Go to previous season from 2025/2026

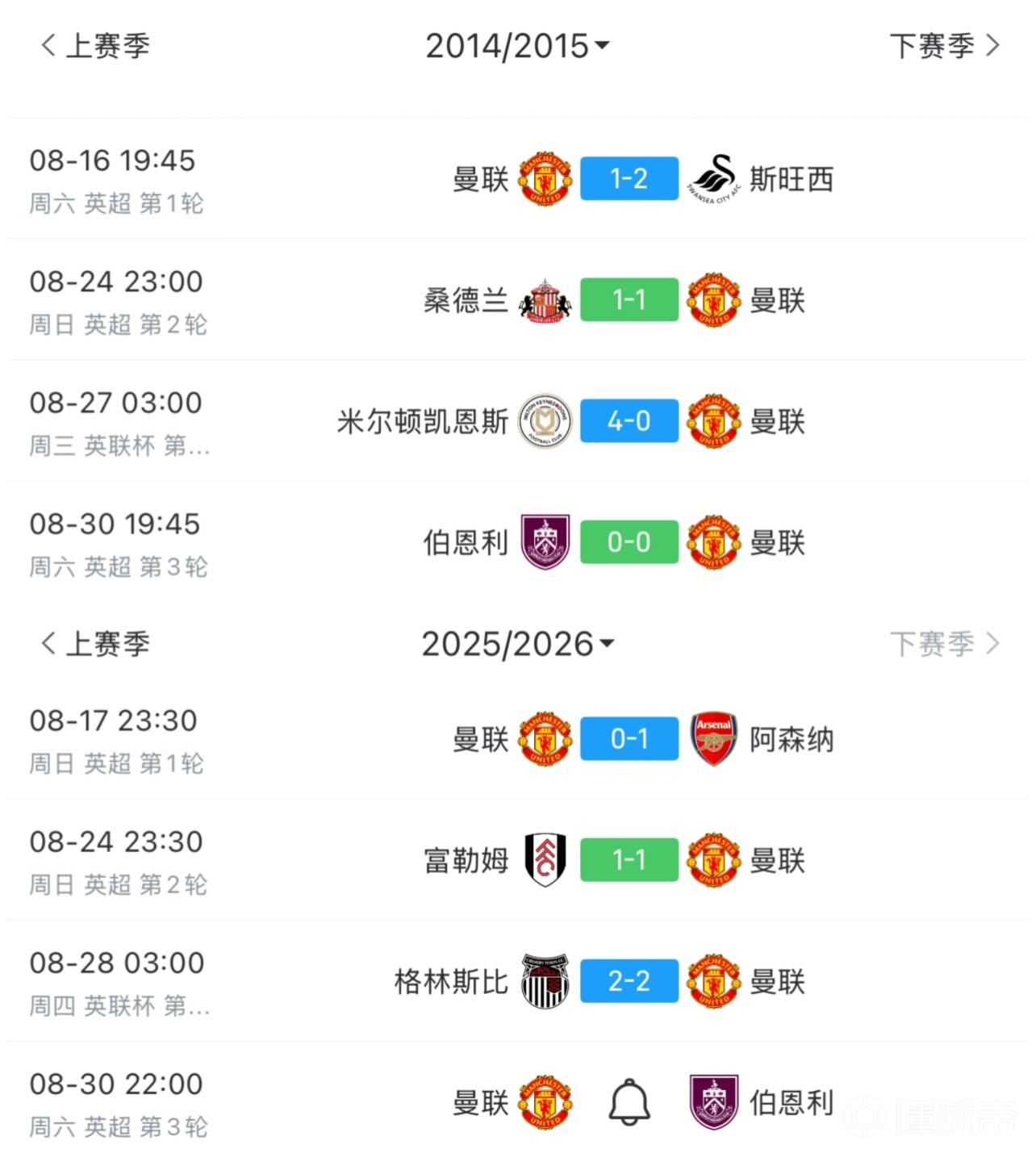96,644
